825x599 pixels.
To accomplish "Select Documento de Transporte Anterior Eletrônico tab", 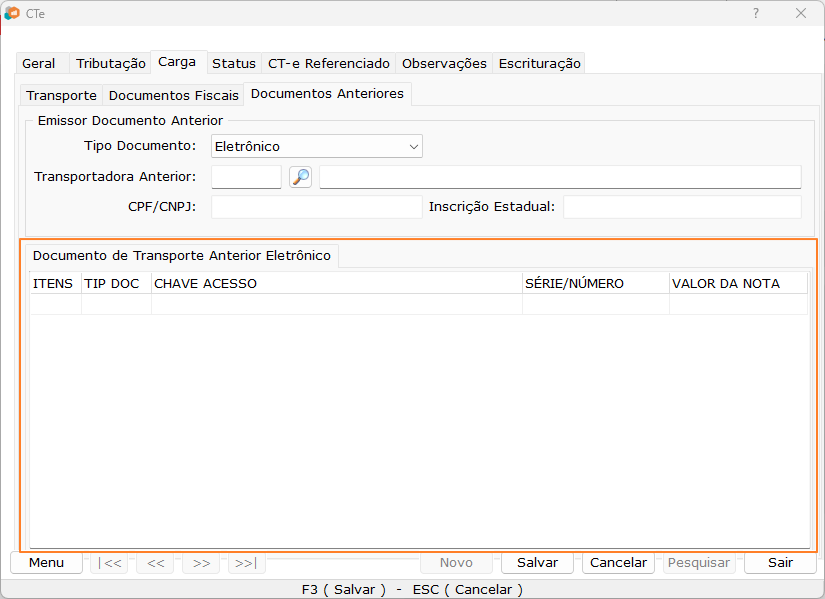I will (182, 256).
